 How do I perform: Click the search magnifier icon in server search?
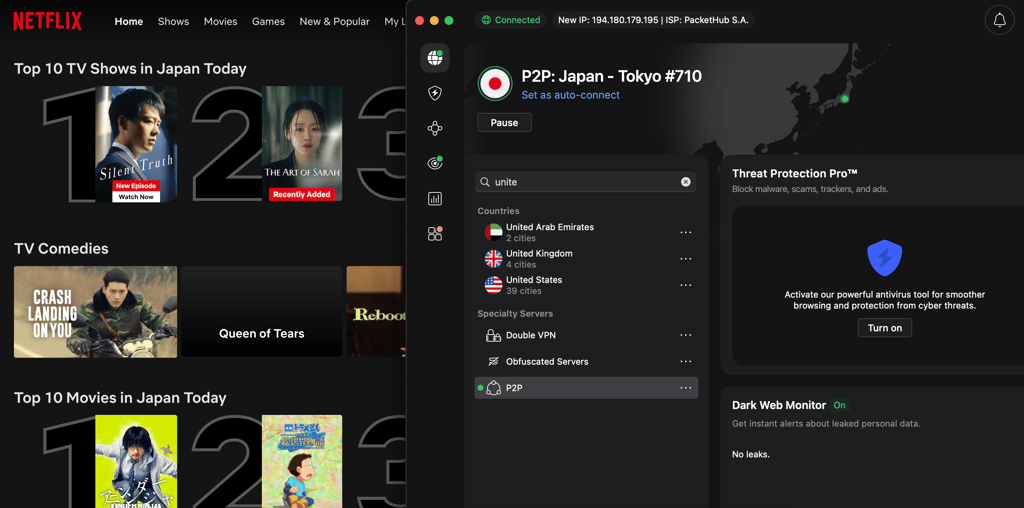point(485,182)
